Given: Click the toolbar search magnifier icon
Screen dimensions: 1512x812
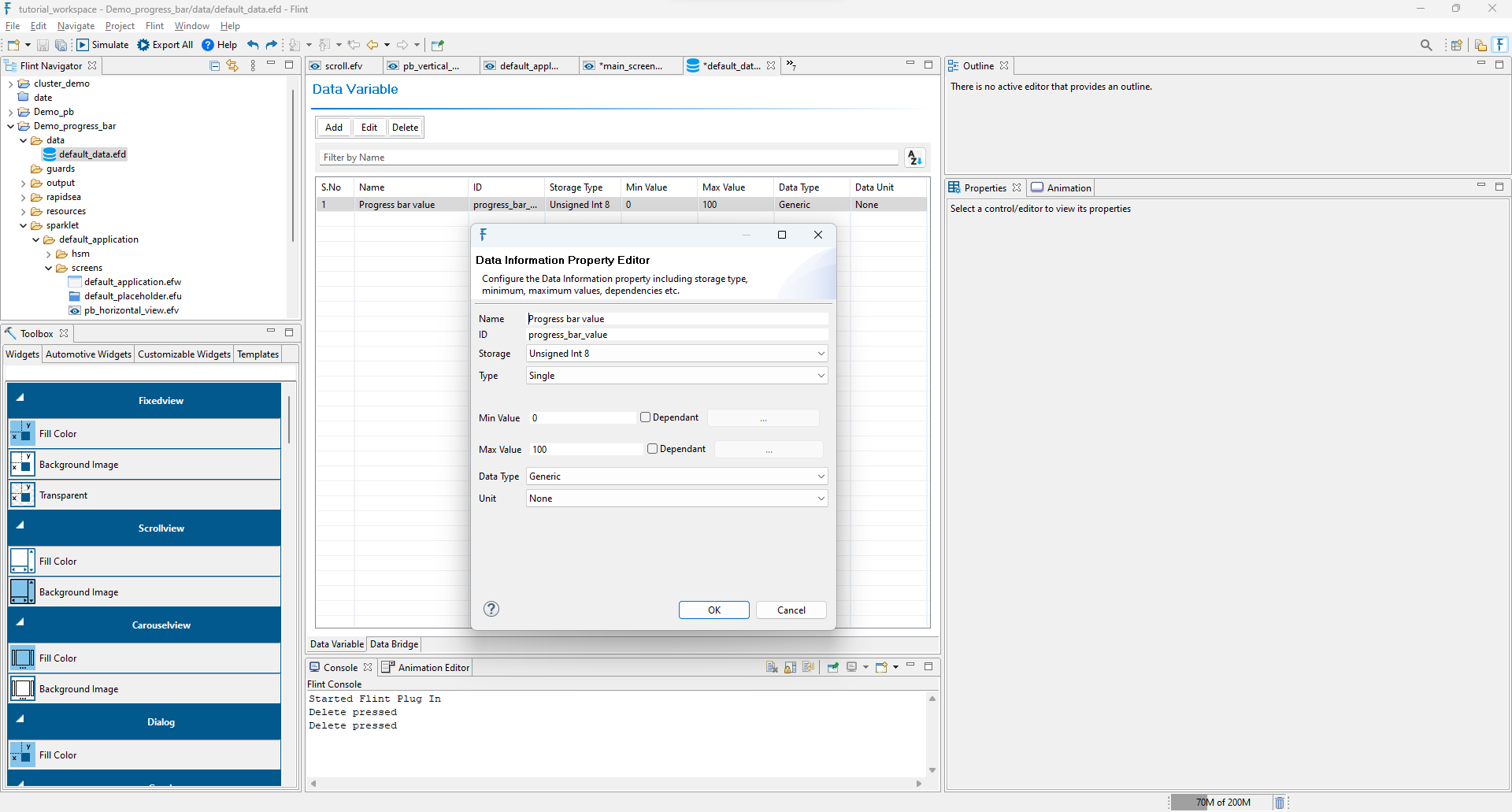Looking at the screenshot, I should 1425,45.
